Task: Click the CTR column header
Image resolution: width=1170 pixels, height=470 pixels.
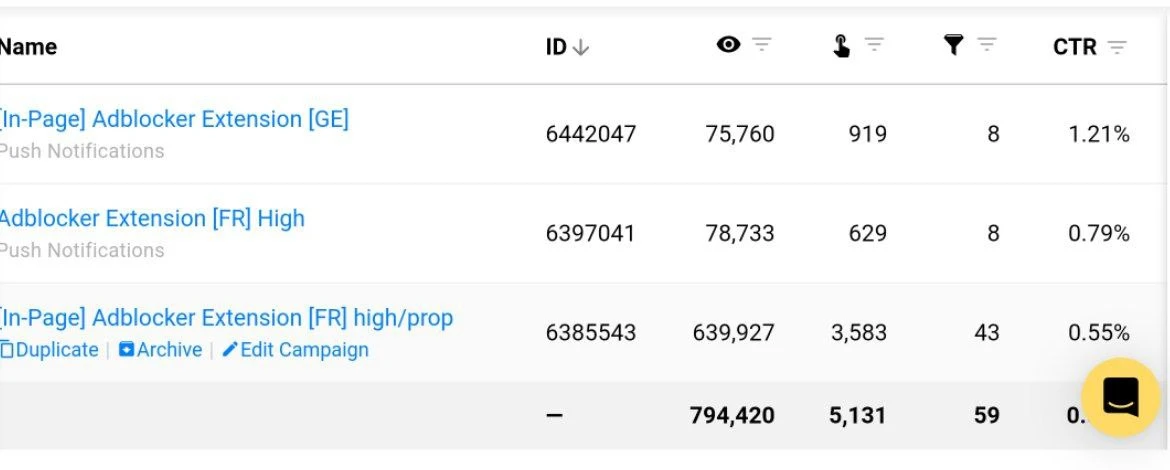Action: point(1074,47)
